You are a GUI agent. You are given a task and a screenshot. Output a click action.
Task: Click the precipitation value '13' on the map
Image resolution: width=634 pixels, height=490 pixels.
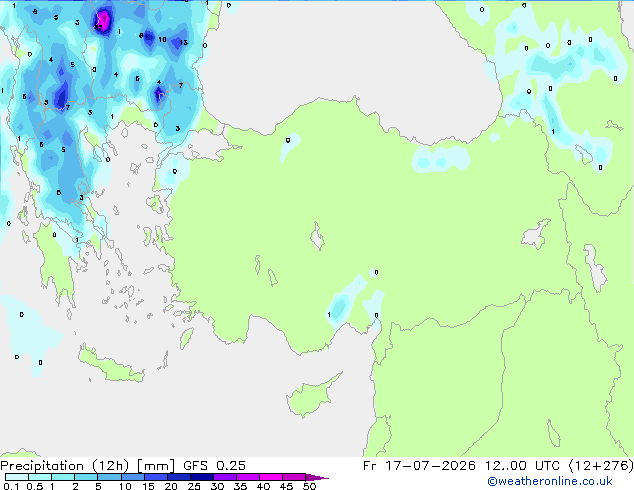click(183, 42)
